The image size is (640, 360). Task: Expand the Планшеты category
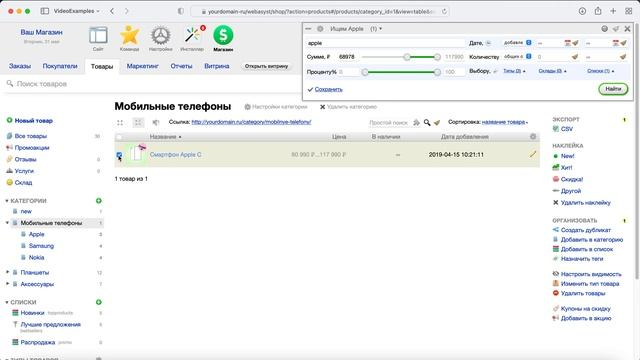tap(7, 272)
